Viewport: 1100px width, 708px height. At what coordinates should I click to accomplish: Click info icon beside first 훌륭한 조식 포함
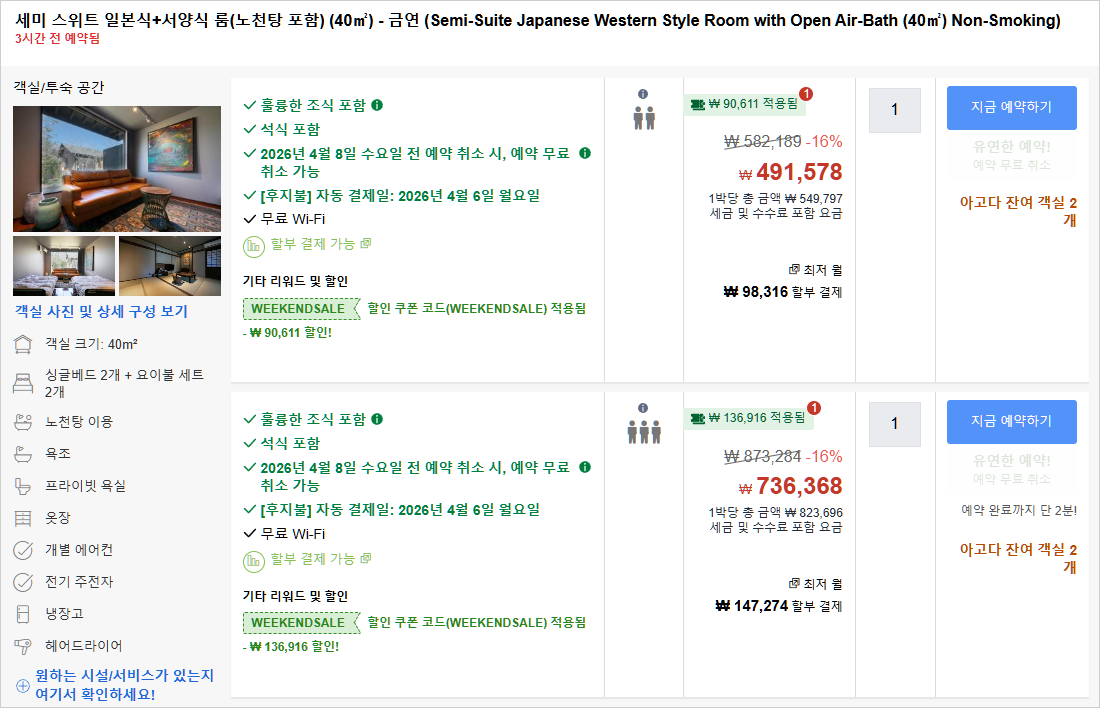(378, 105)
